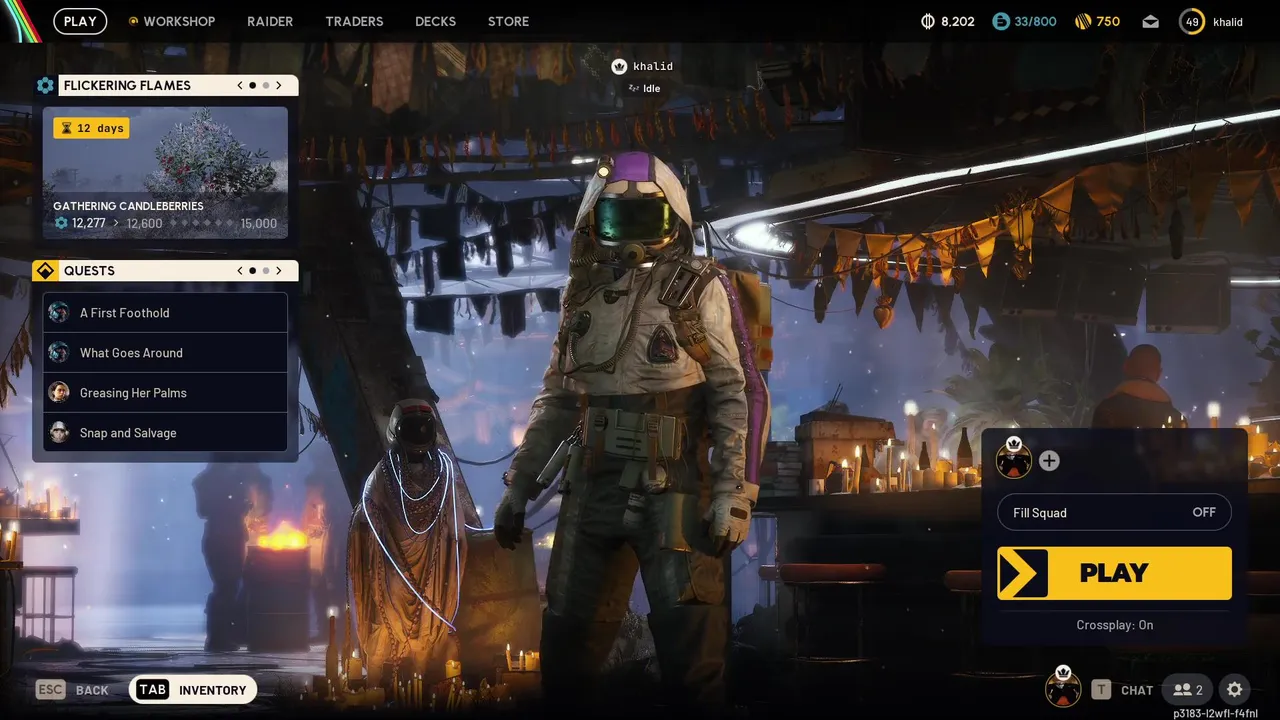This screenshot has width=1280, height=720.
Task: Click the Quests diamond emblem icon
Action: tap(45, 271)
